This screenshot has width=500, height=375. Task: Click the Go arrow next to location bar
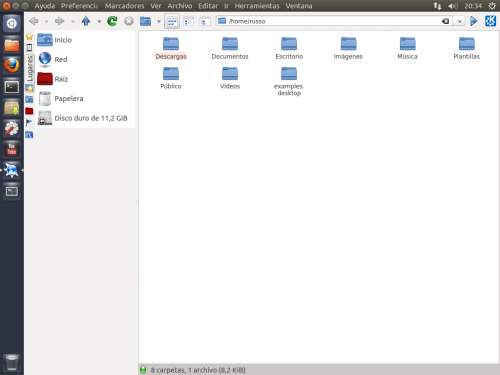pos(473,21)
